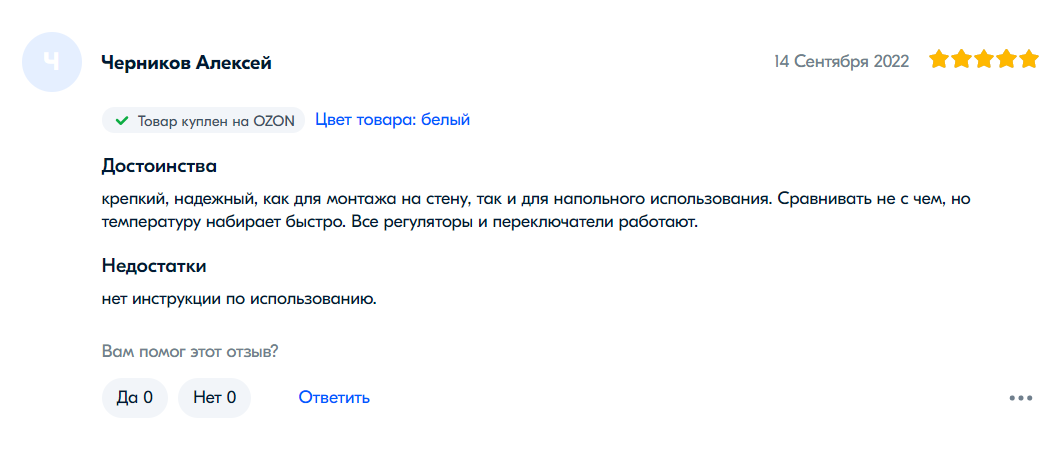The image size is (1061, 465).
Task: Click the reviewer avatar with letter Ч
Action: coord(52,62)
